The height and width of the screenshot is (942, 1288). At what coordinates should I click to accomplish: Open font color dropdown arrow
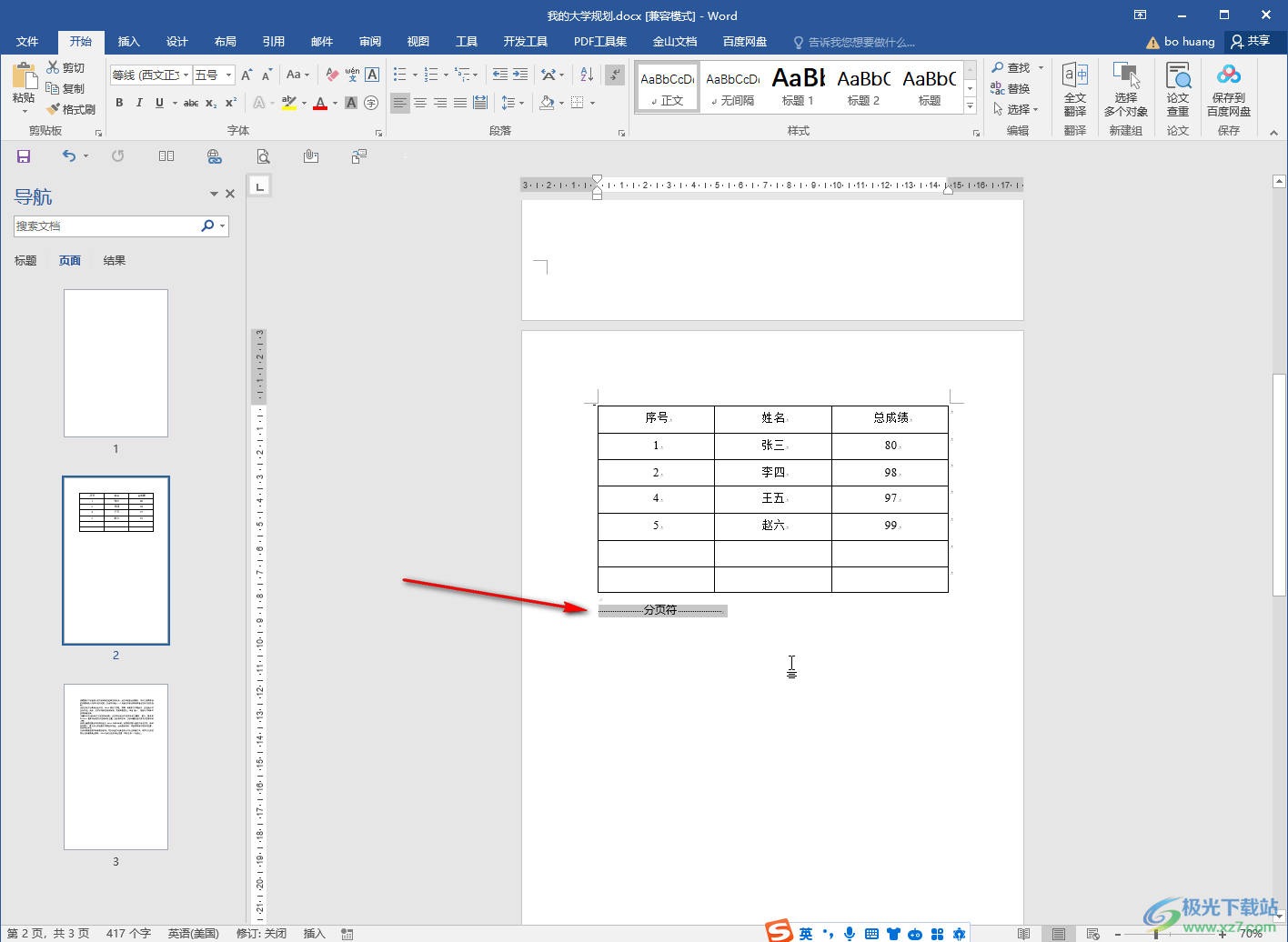(x=335, y=103)
